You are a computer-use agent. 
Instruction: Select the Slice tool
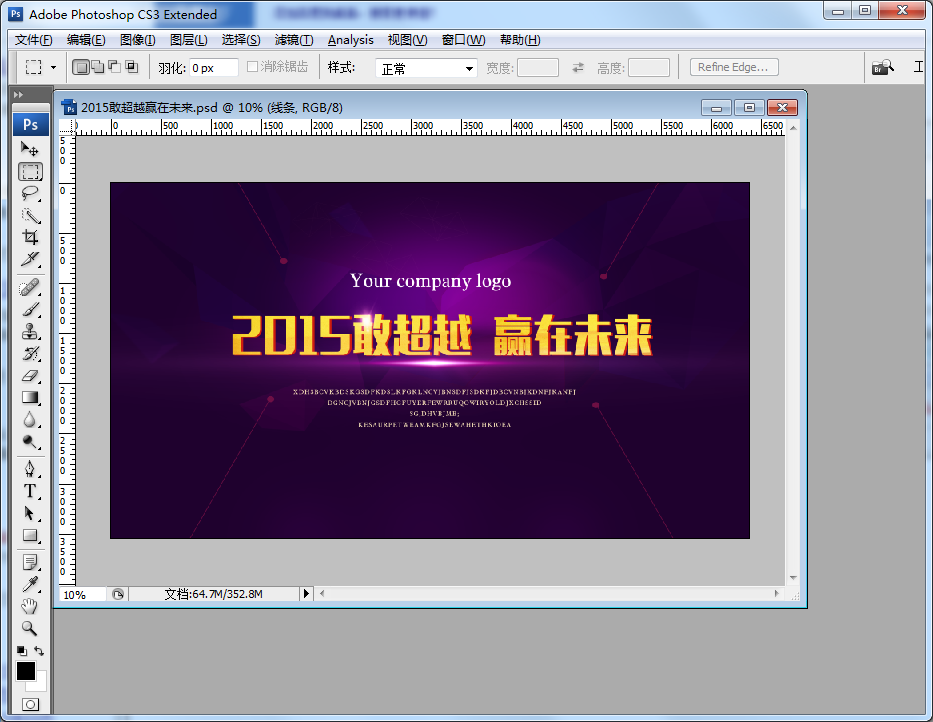pyautogui.click(x=30, y=260)
